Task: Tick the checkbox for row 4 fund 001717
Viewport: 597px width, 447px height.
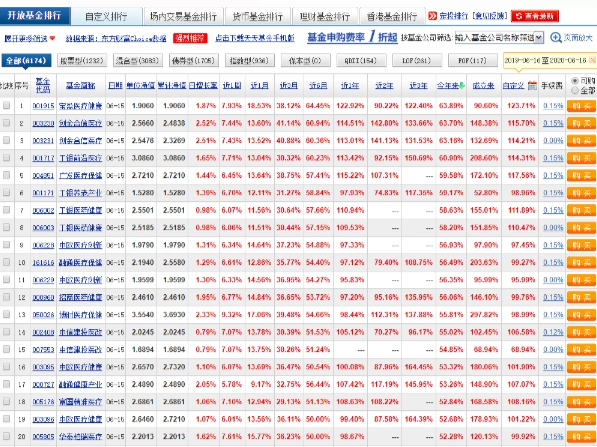Action: pyautogui.click(x=6, y=157)
